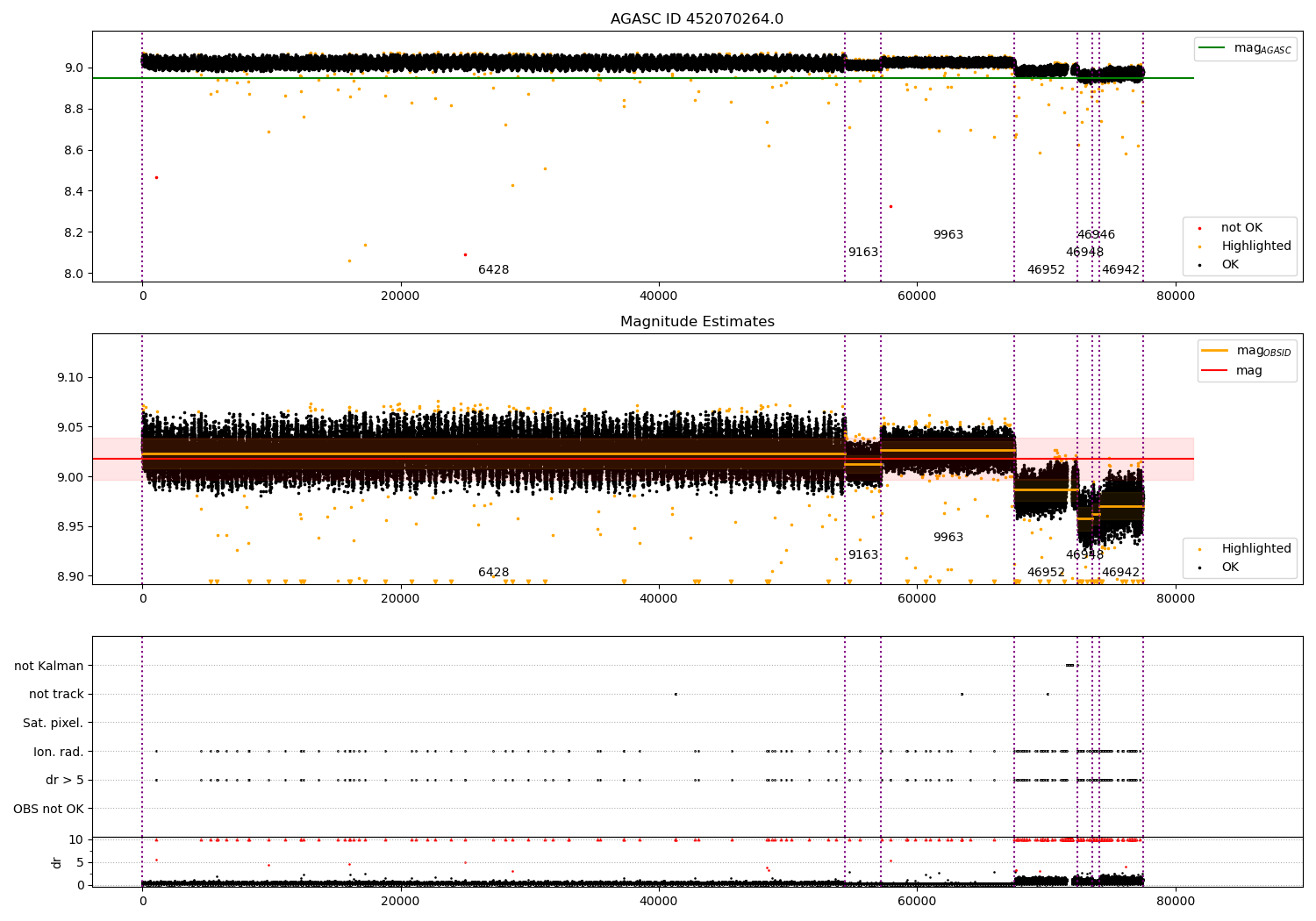Click x-axis tick 40000 under the middle plot
Screen dimensions: 1316x921
pyautogui.click(x=659, y=599)
